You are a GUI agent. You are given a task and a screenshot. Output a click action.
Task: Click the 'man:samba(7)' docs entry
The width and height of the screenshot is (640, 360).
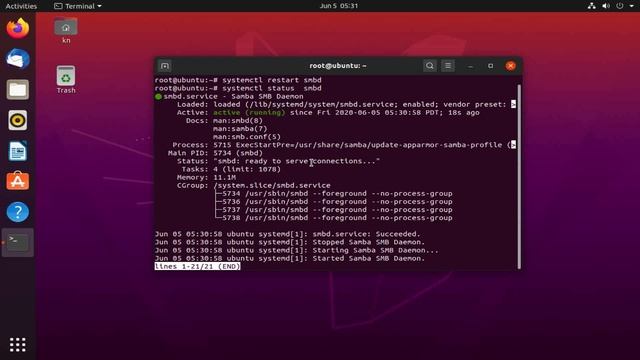pos(240,129)
